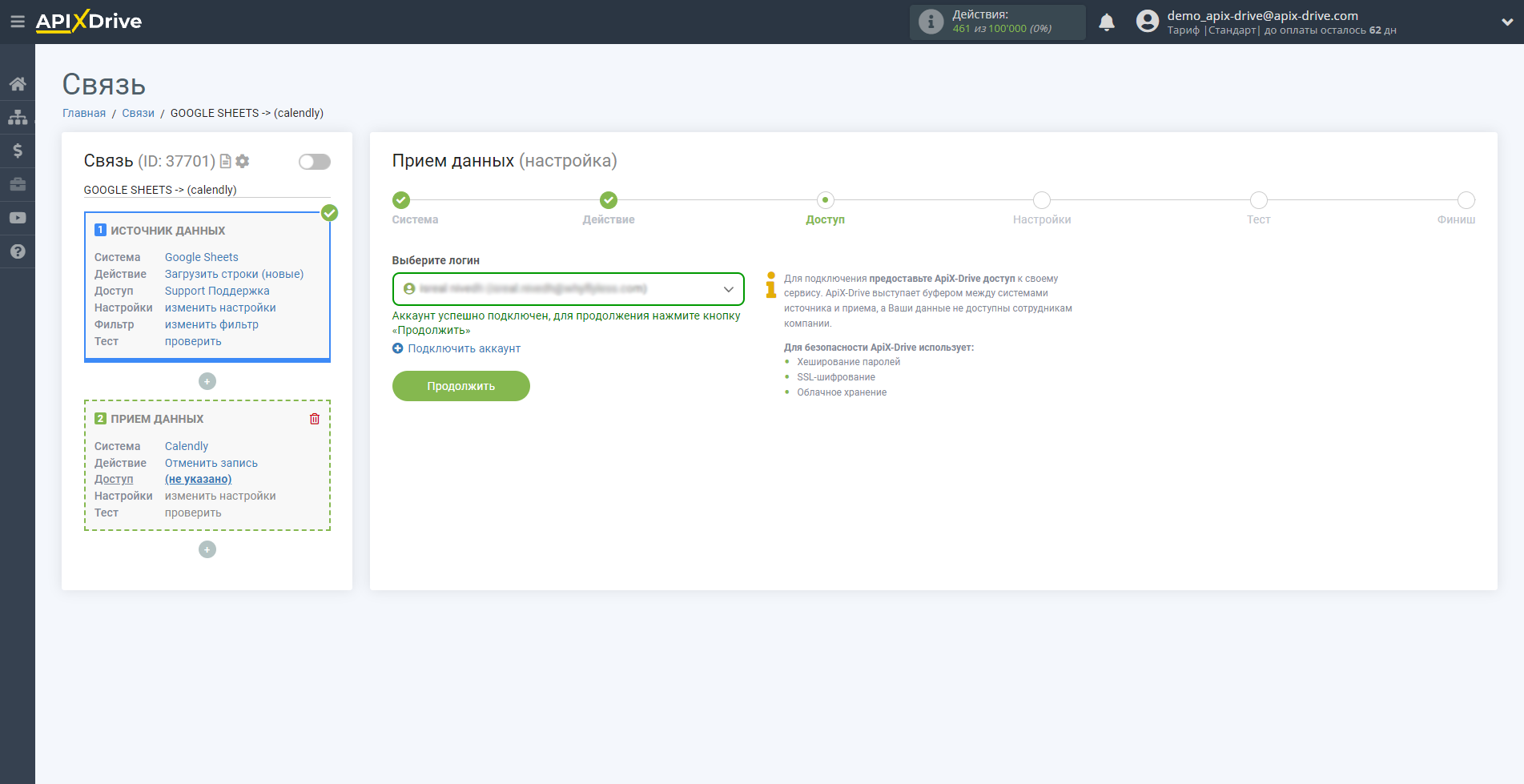This screenshot has width=1524, height=784.
Task: Open the Главная breadcrumb link
Action: coord(84,113)
